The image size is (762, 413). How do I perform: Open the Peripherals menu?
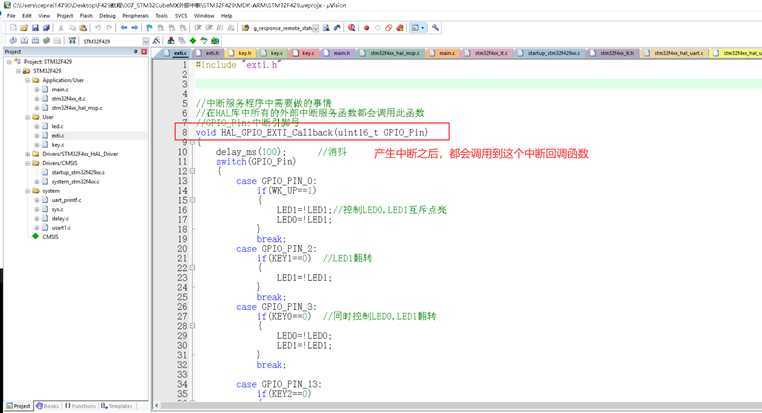tap(135, 16)
